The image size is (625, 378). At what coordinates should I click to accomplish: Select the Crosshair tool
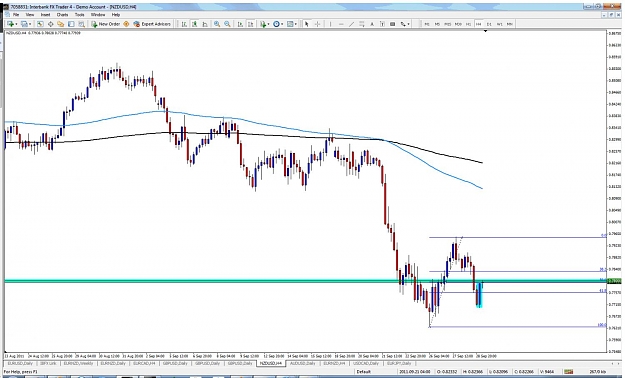click(317, 24)
